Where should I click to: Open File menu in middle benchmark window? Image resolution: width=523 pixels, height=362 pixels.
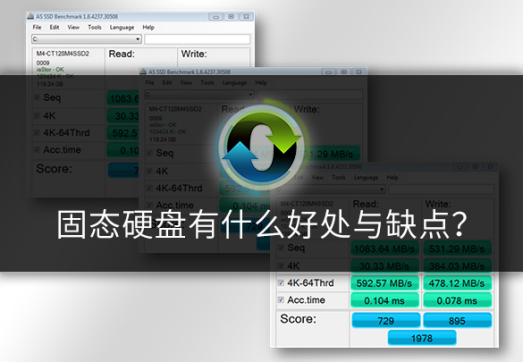pos(149,83)
